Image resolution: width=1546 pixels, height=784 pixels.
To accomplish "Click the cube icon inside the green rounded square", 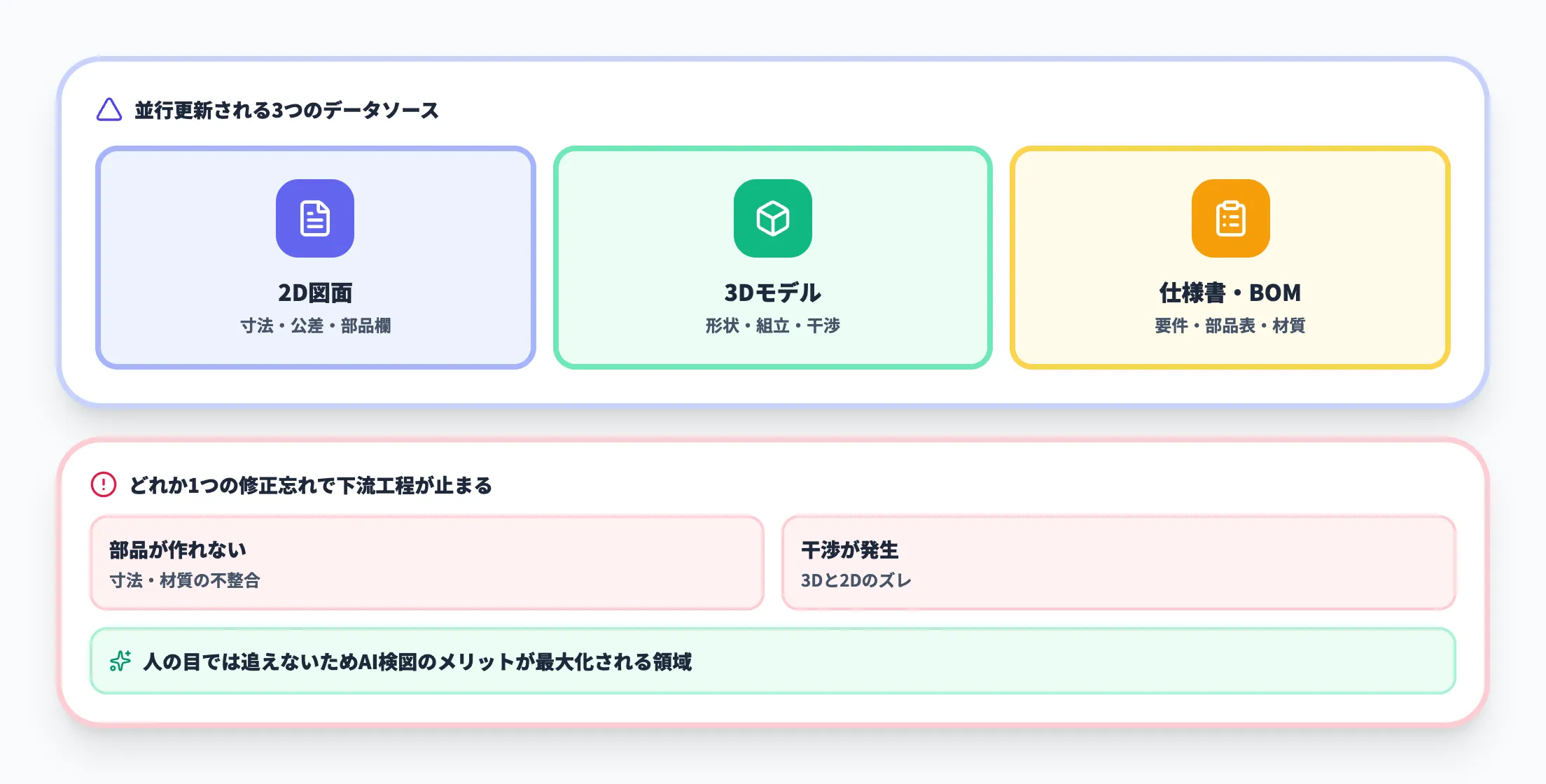I will pos(772,218).
